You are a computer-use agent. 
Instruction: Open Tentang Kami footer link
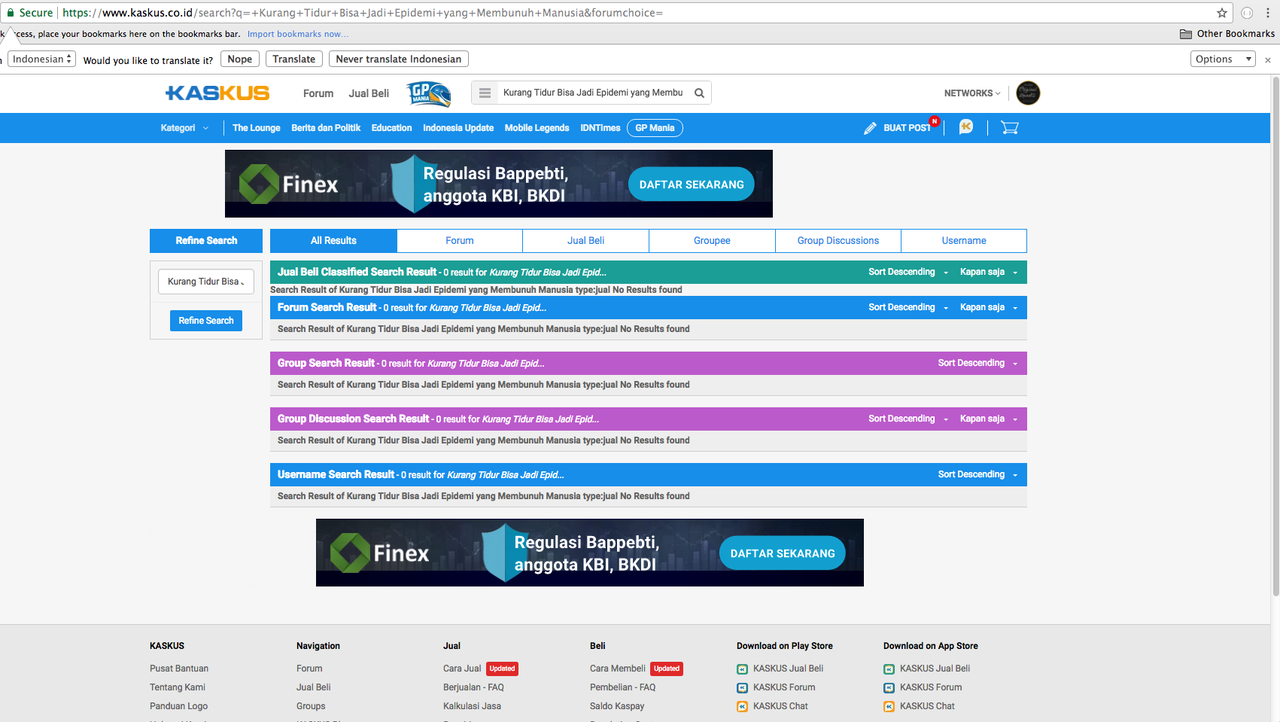(178, 688)
